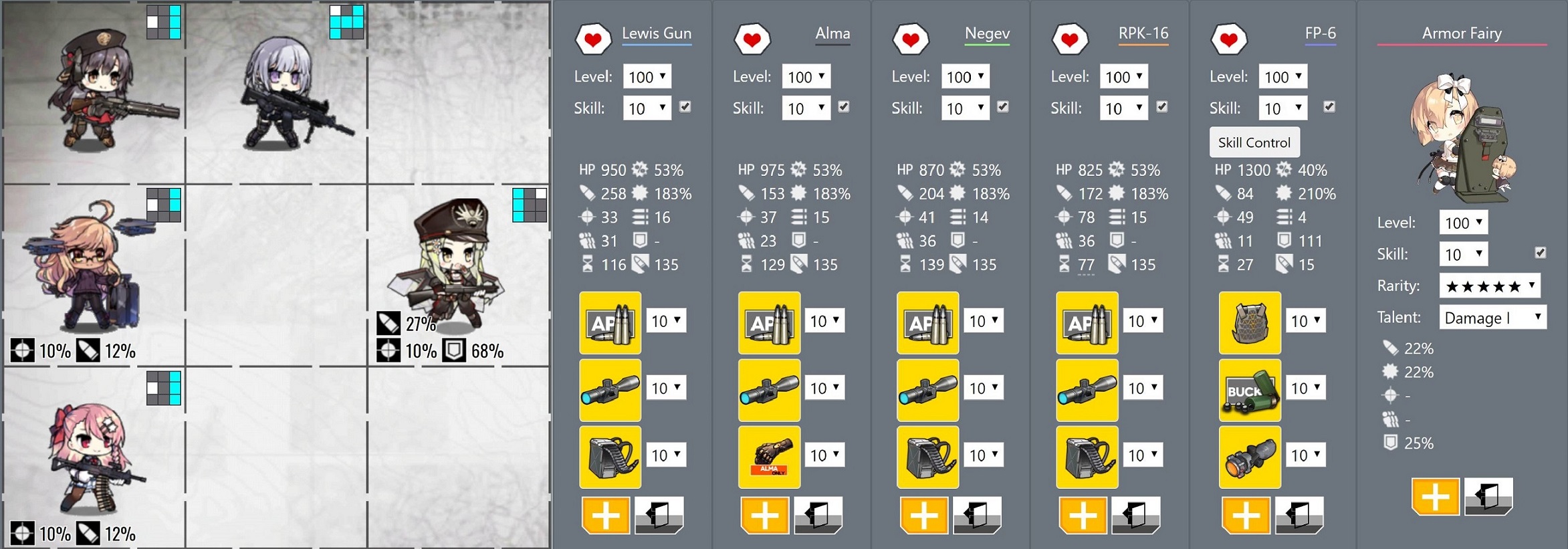Open RPK-16's Skill level dropdown
Viewport: 1568px width, 549px height.
[1124, 108]
